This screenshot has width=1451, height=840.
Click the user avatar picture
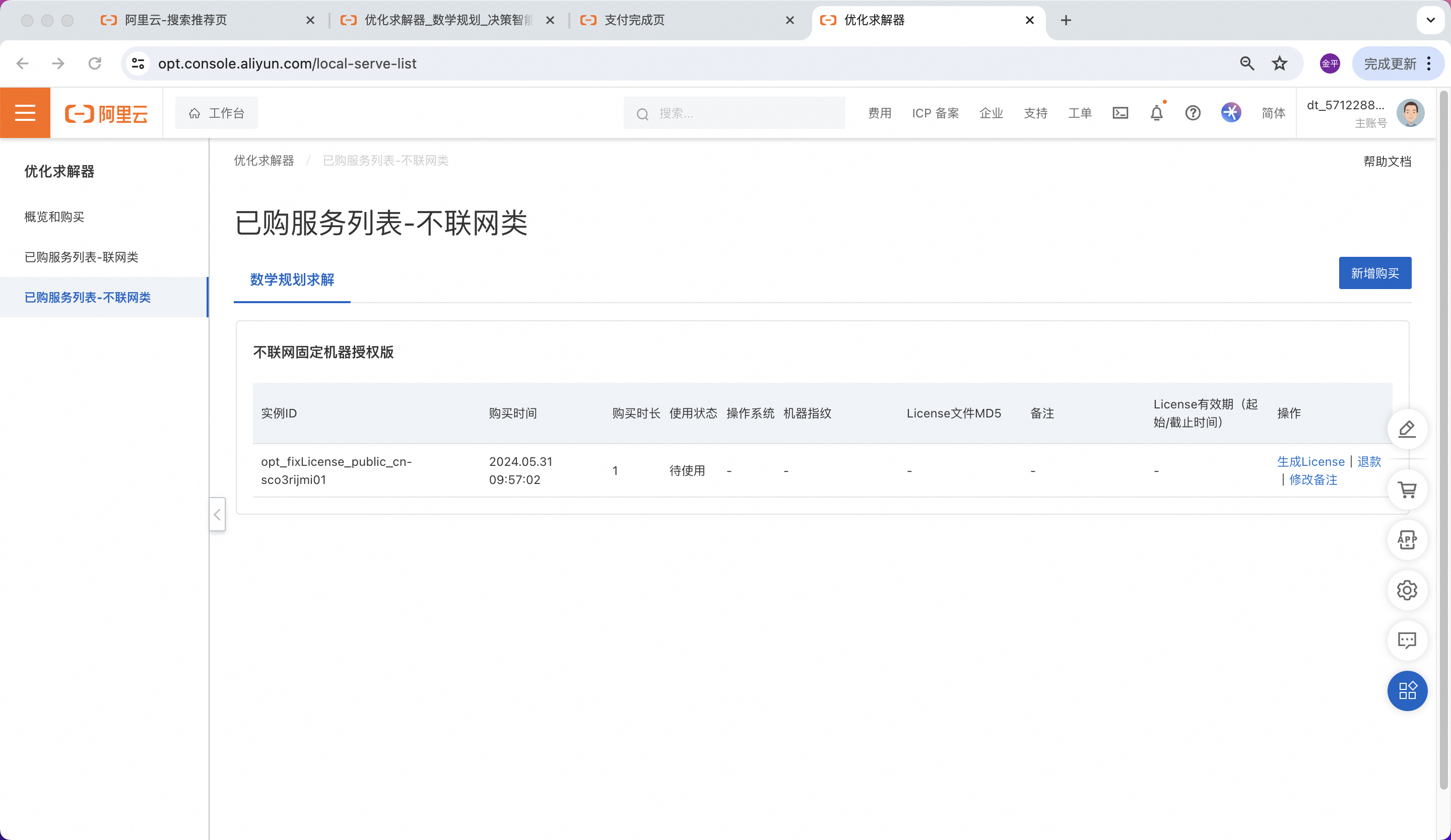point(1410,113)
